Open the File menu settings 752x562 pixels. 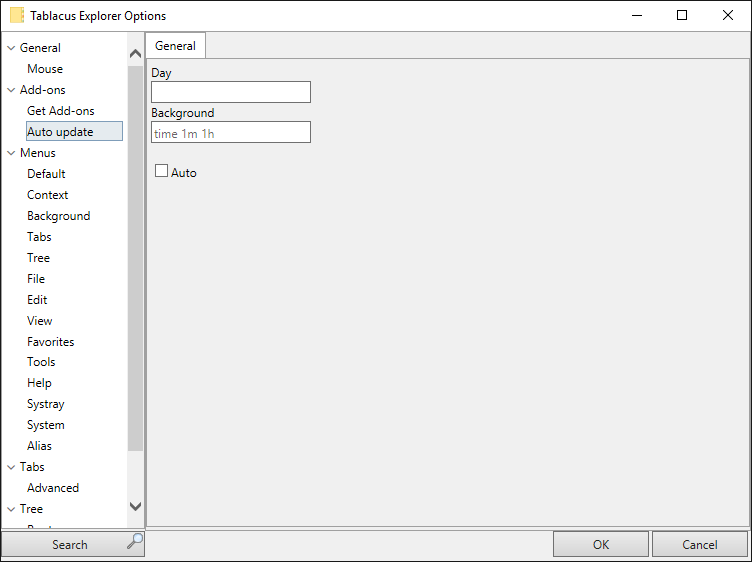[x=36, y=279]
